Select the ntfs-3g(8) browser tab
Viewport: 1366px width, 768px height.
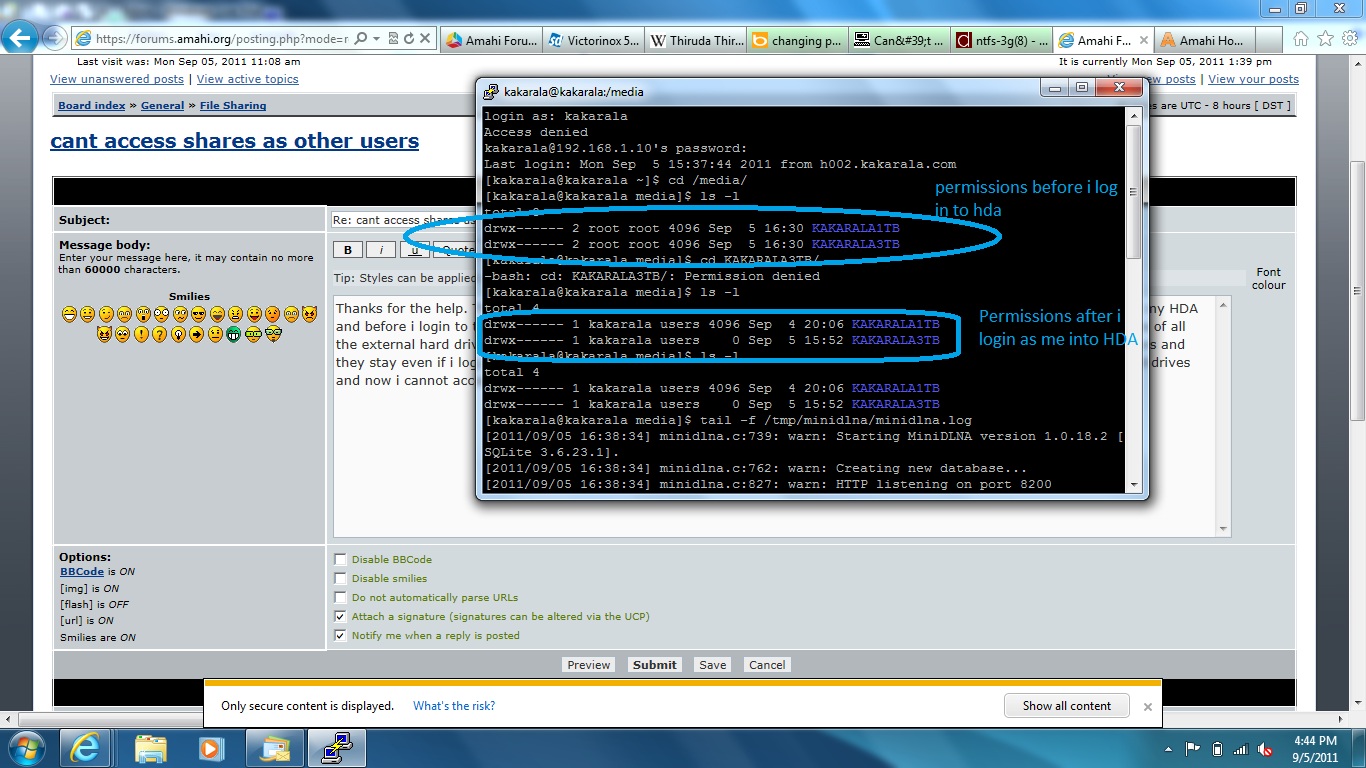[1001, 41]
